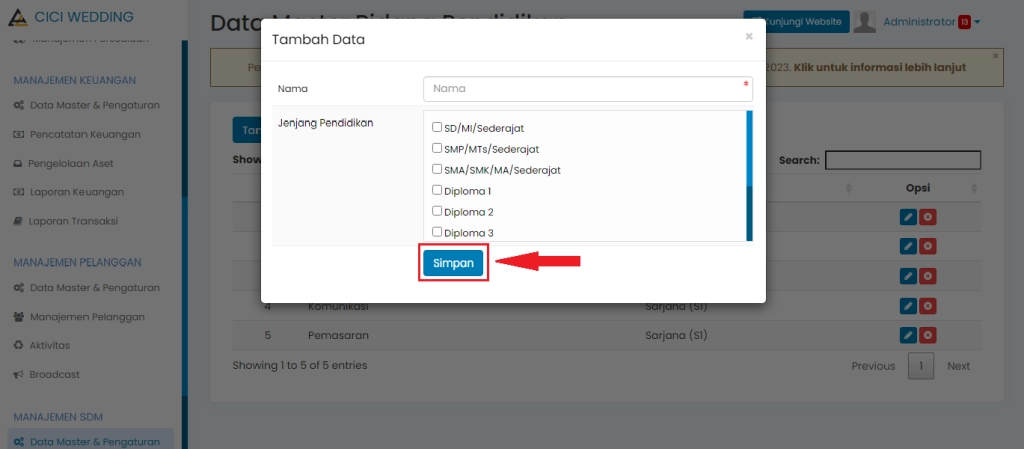Screen dimensions: 1024x449
Task: Toggle the Diploma 3 checkbox
Action: coord(437,232)
